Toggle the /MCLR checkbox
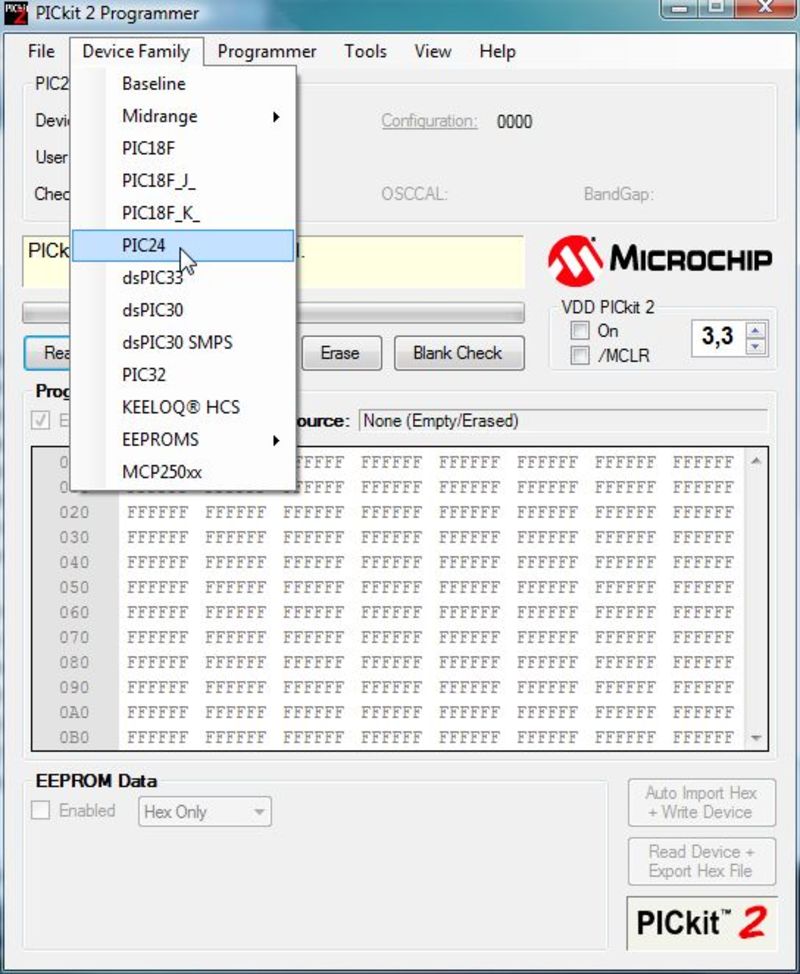The height and width of the screenshot is (974, 800). [x=580, y=356]
